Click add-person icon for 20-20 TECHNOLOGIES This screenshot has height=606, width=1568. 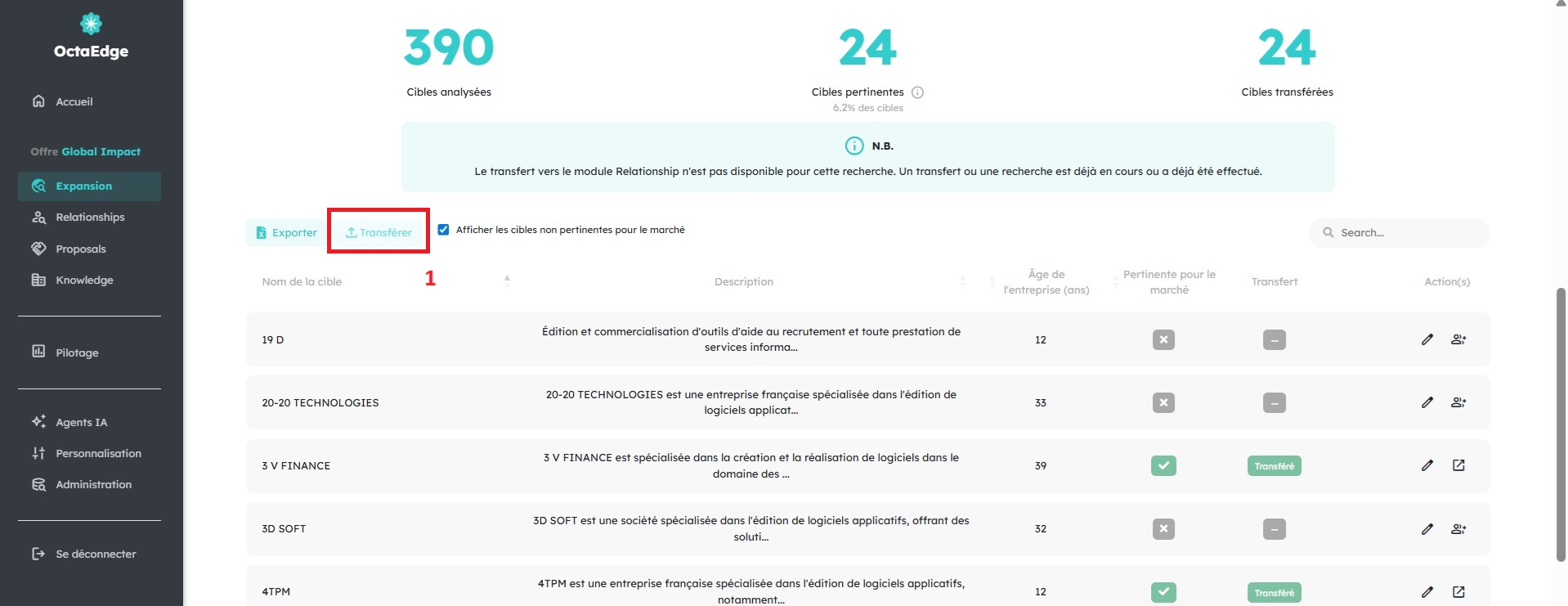tap(1458, 402)
